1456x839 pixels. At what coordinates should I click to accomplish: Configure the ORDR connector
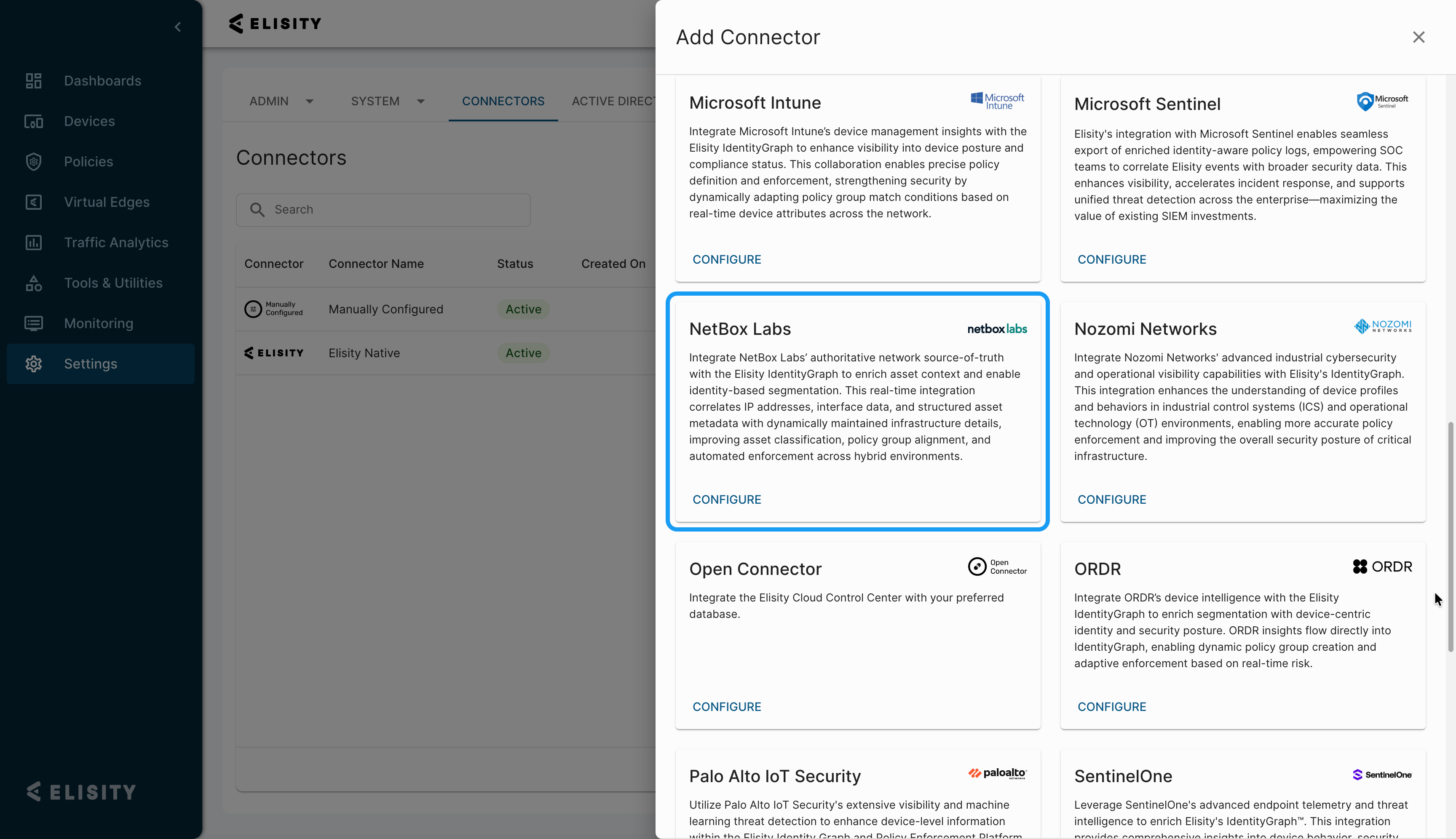coord(1111,706)
